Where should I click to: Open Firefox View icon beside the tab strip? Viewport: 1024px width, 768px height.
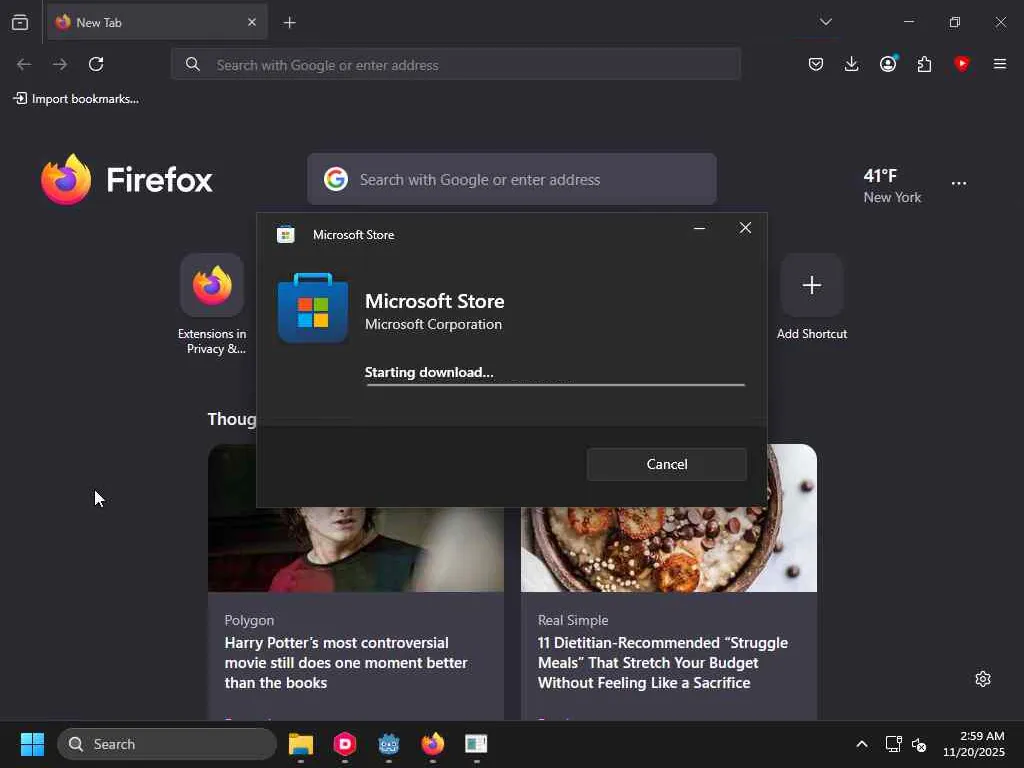20,23
